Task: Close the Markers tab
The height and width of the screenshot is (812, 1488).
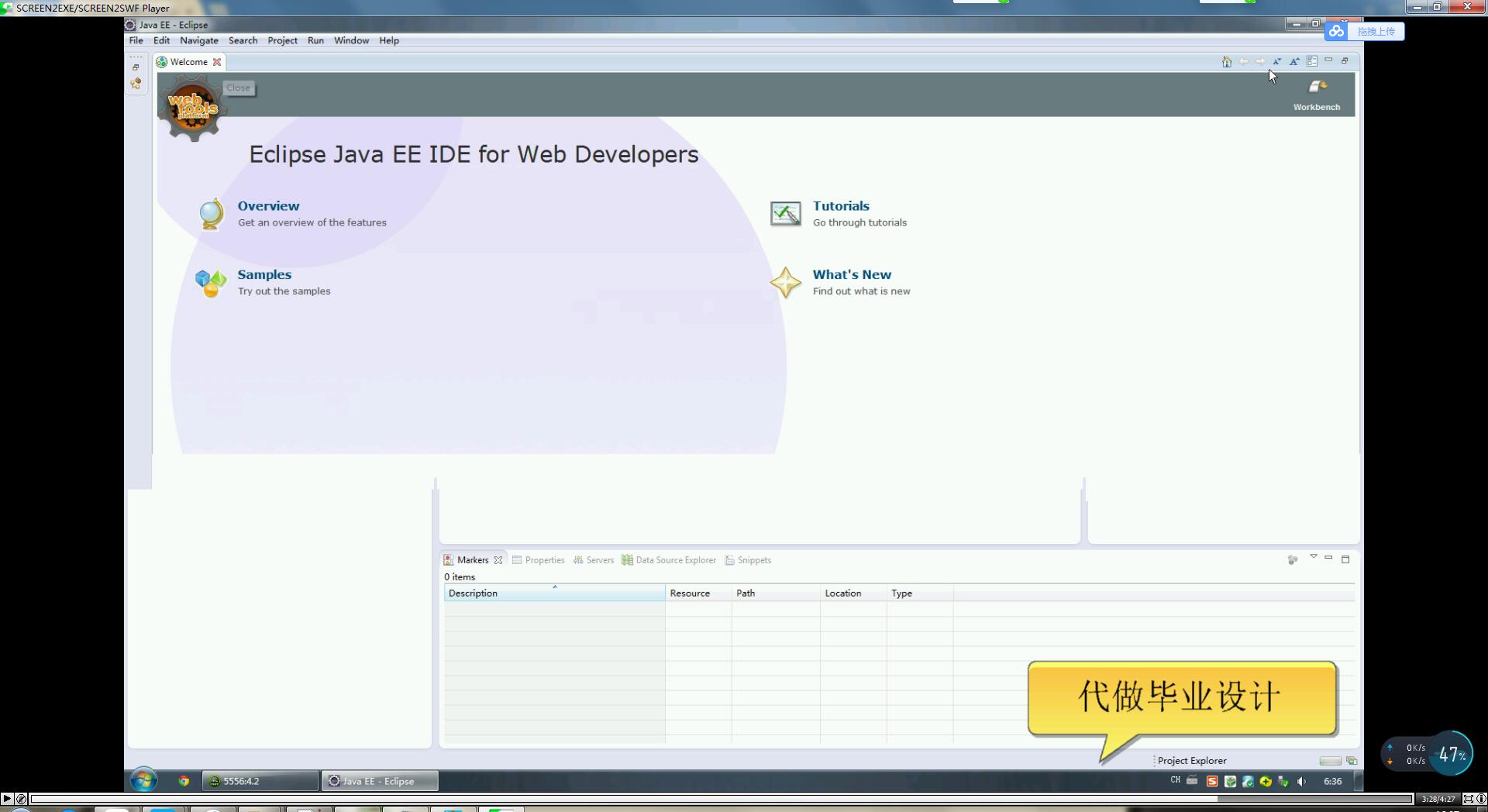Action: click(x=498, y=560)
